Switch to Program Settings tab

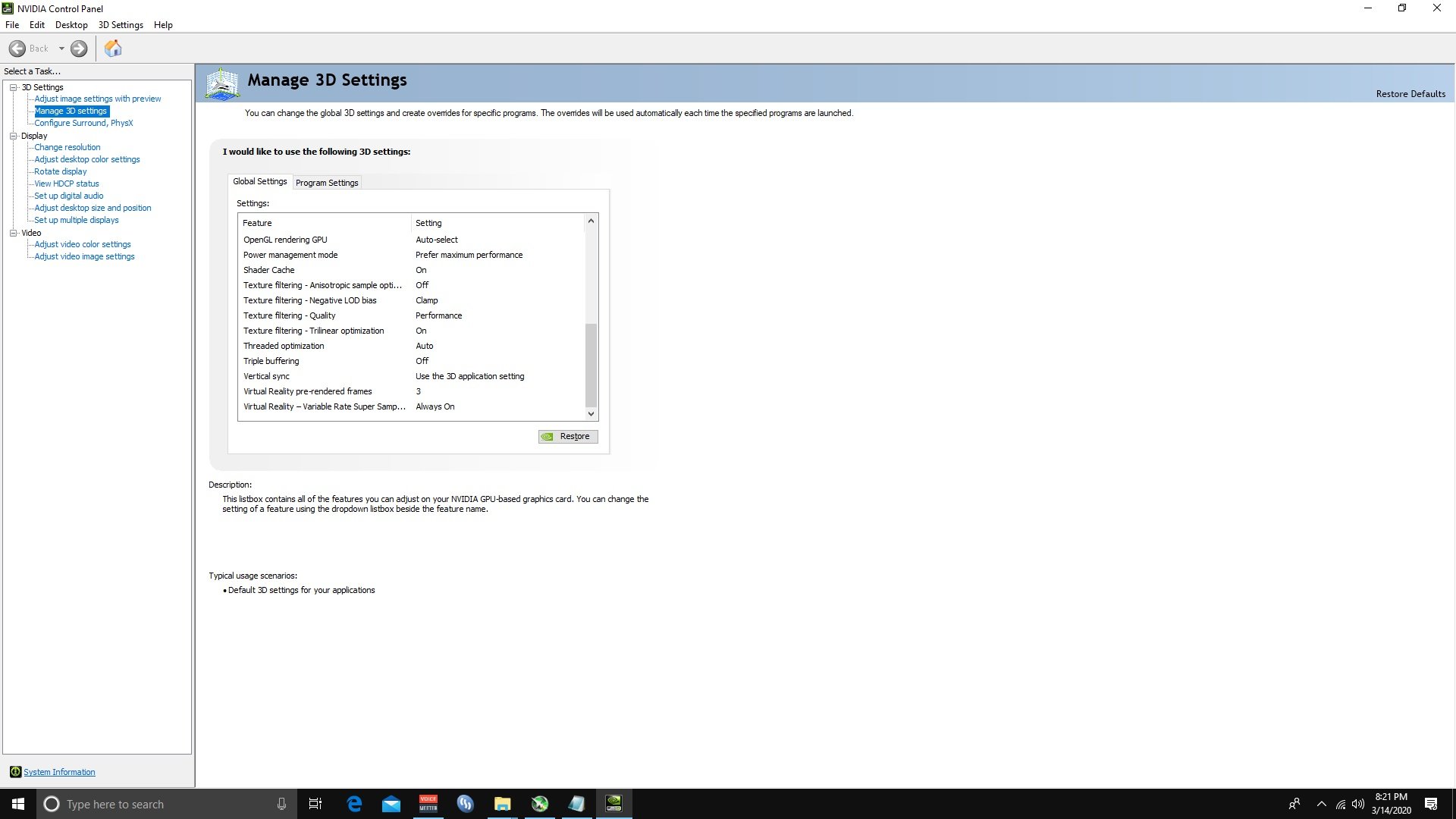pos(327,183)
